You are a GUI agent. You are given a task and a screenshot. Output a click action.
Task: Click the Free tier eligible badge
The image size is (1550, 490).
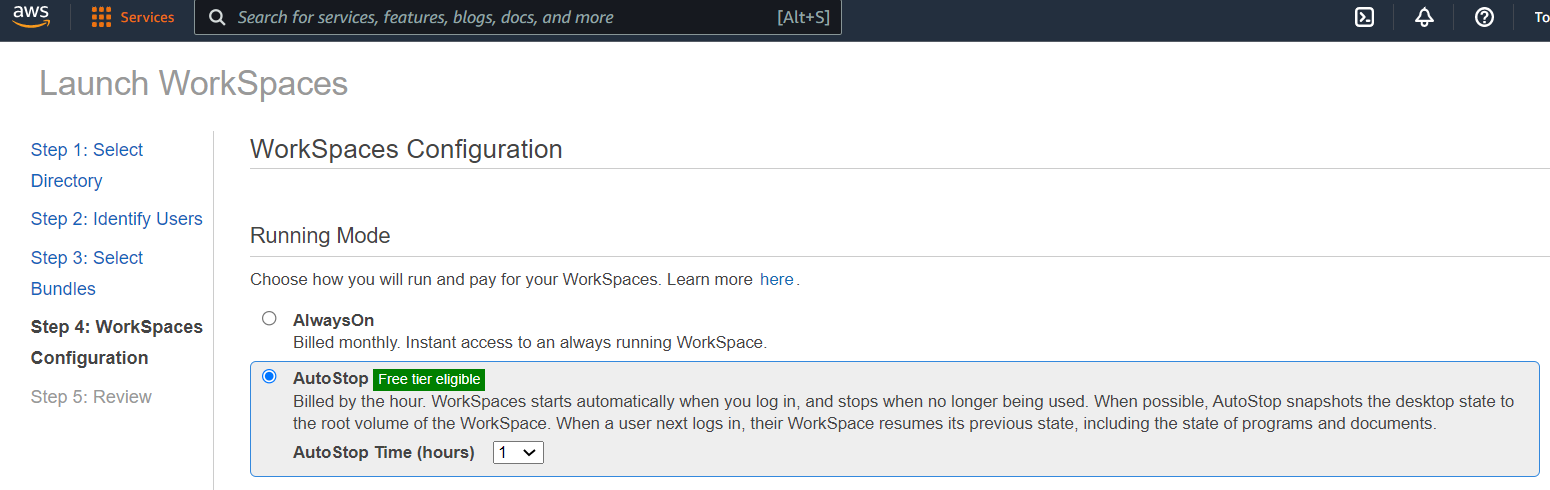tap(429, 380)
